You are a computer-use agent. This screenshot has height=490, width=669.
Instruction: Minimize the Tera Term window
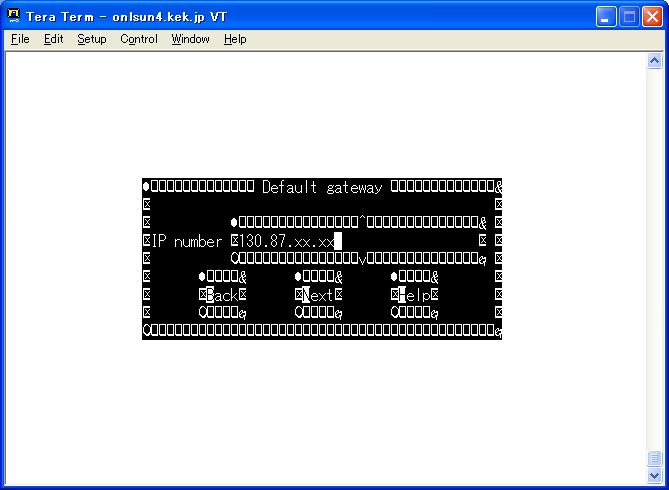click(605, 17)
